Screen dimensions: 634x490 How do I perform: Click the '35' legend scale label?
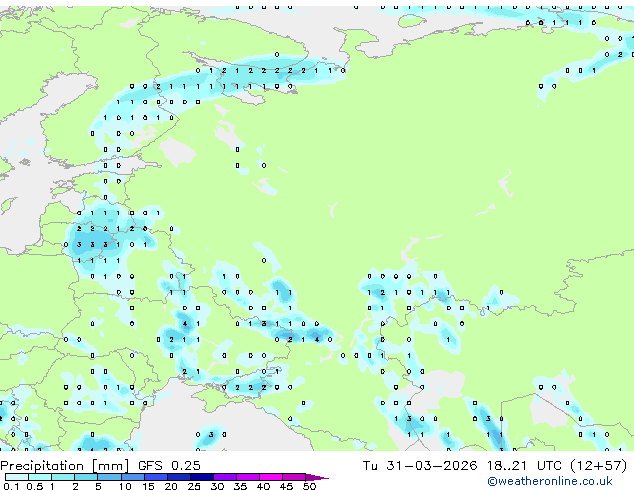240,486
